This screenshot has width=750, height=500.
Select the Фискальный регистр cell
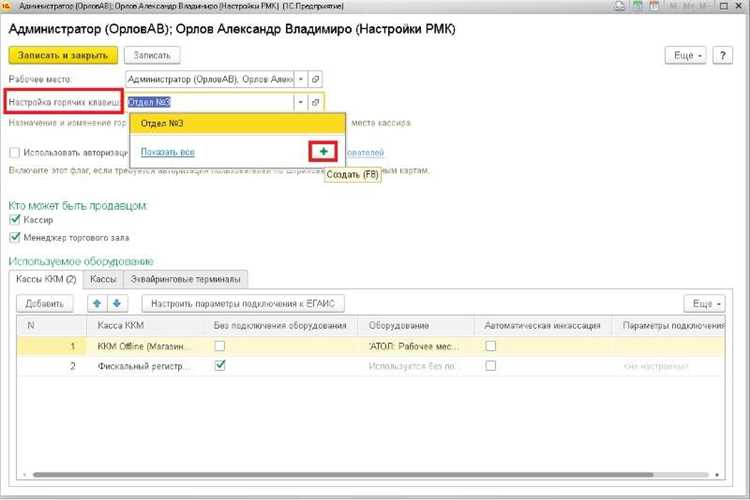[145, 366]
